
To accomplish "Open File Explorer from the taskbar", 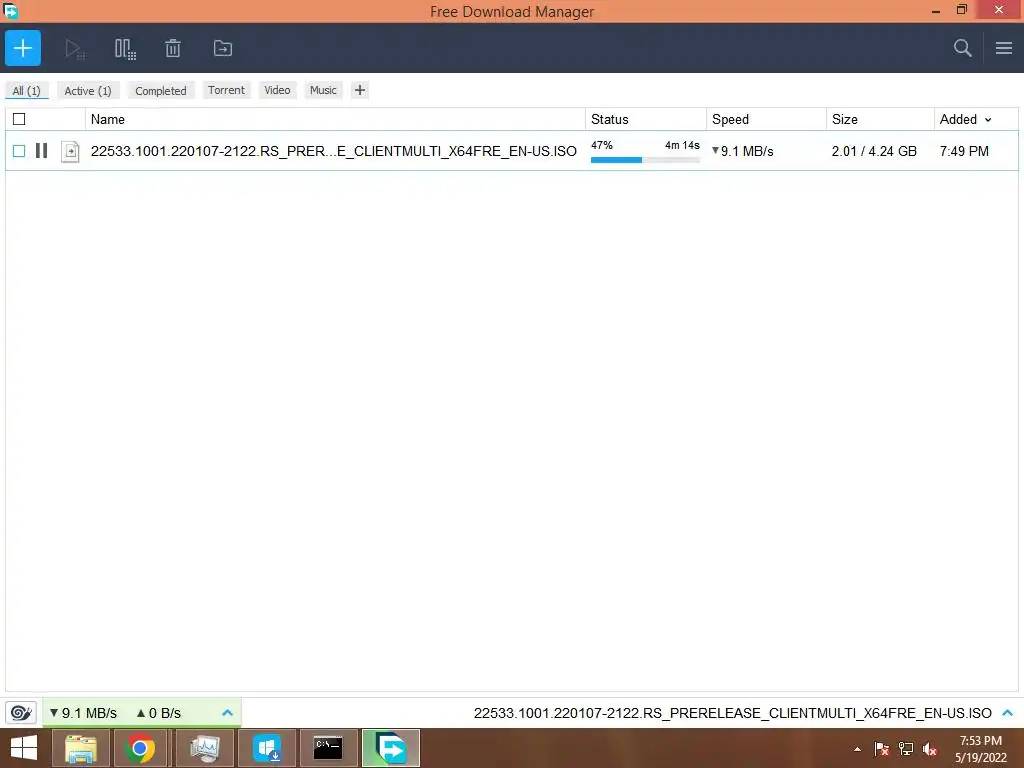I will click(x=80, y=748).
